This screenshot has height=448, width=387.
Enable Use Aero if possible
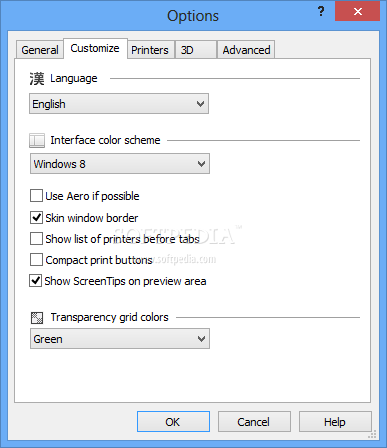[x=36, y=196]
